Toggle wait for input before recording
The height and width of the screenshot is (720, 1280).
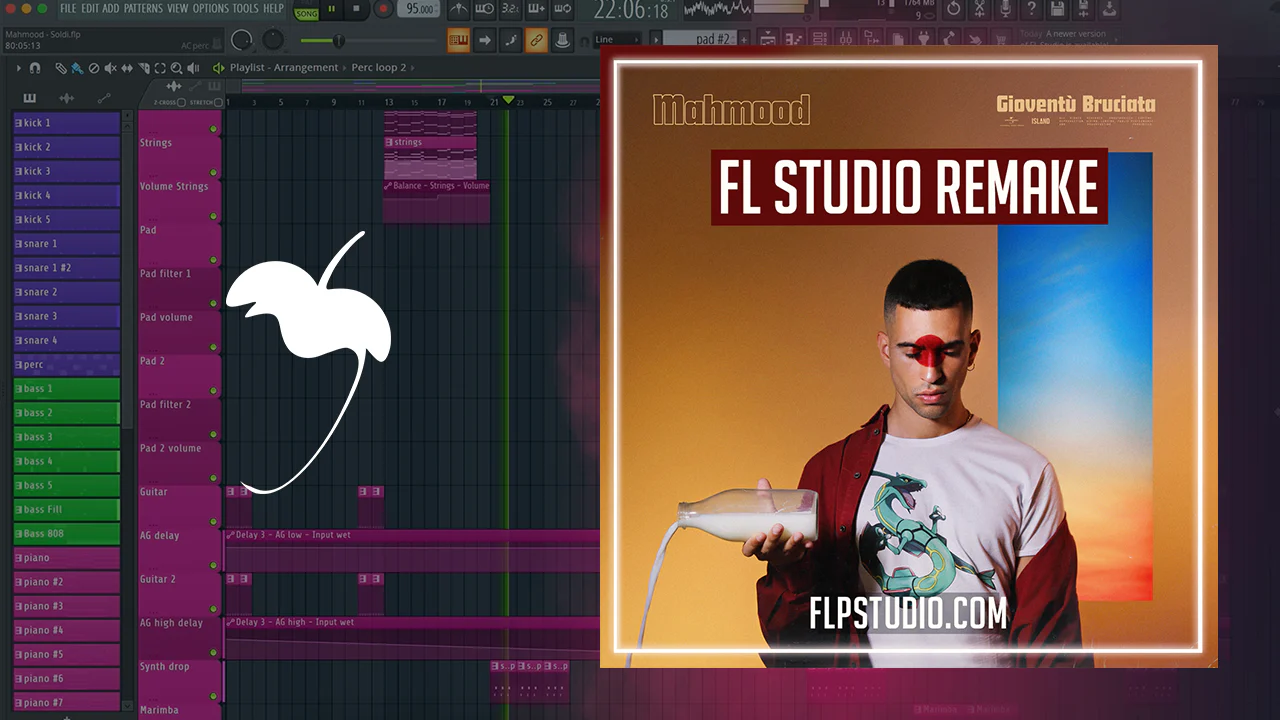485,10
